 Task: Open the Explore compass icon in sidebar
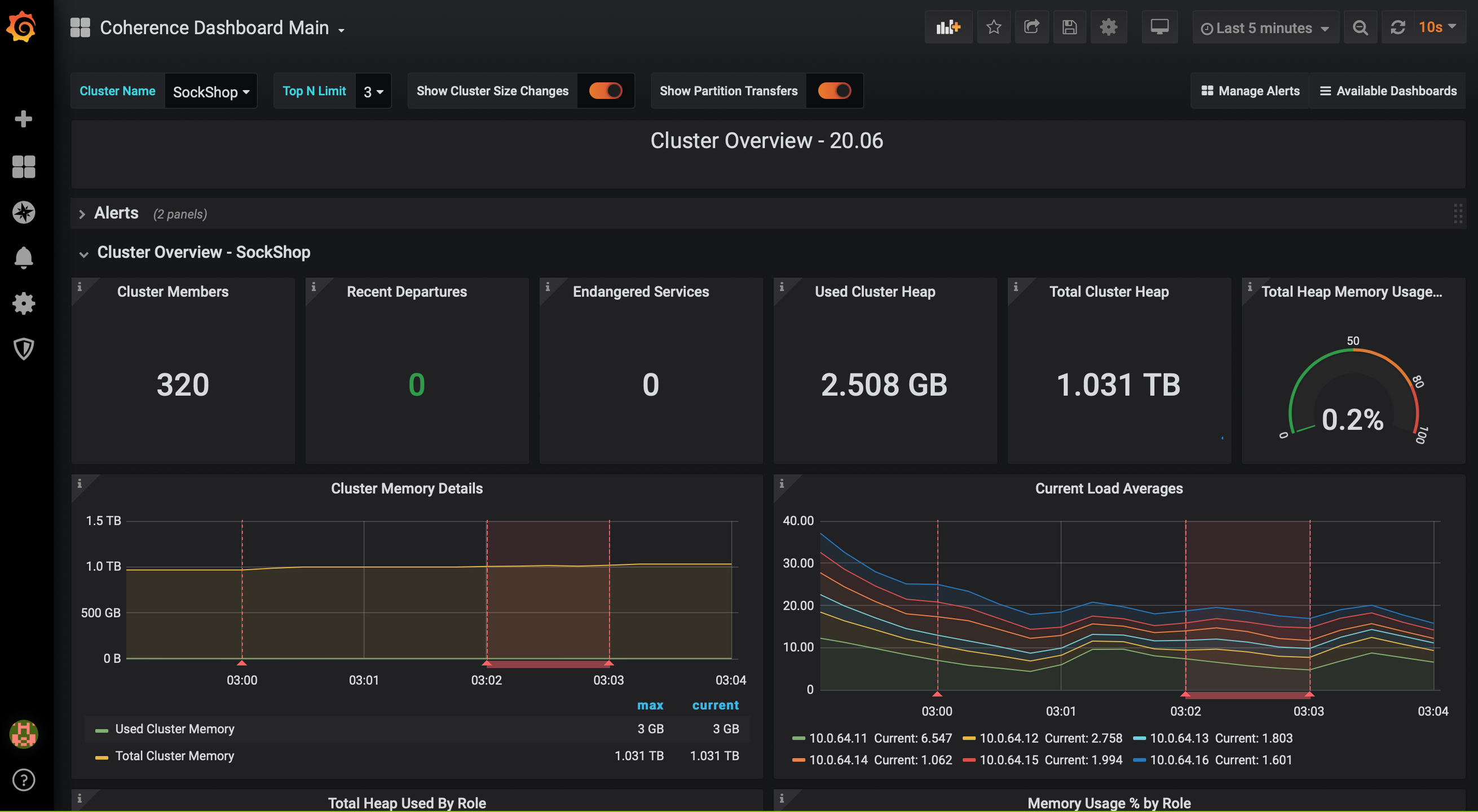pyautogui.click(x=24, y=213)
